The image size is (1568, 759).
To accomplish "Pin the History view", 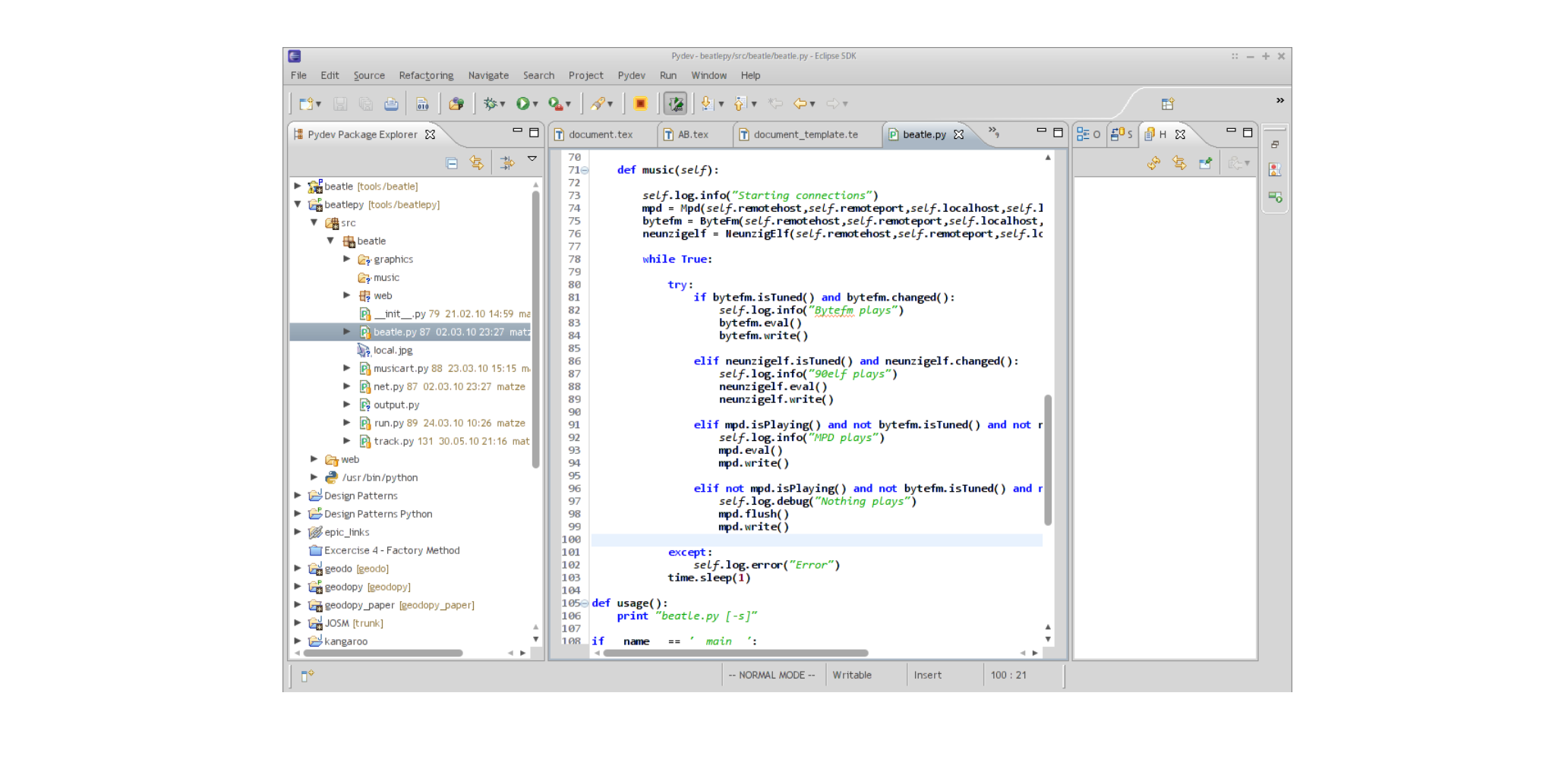I will (1206, 164).
